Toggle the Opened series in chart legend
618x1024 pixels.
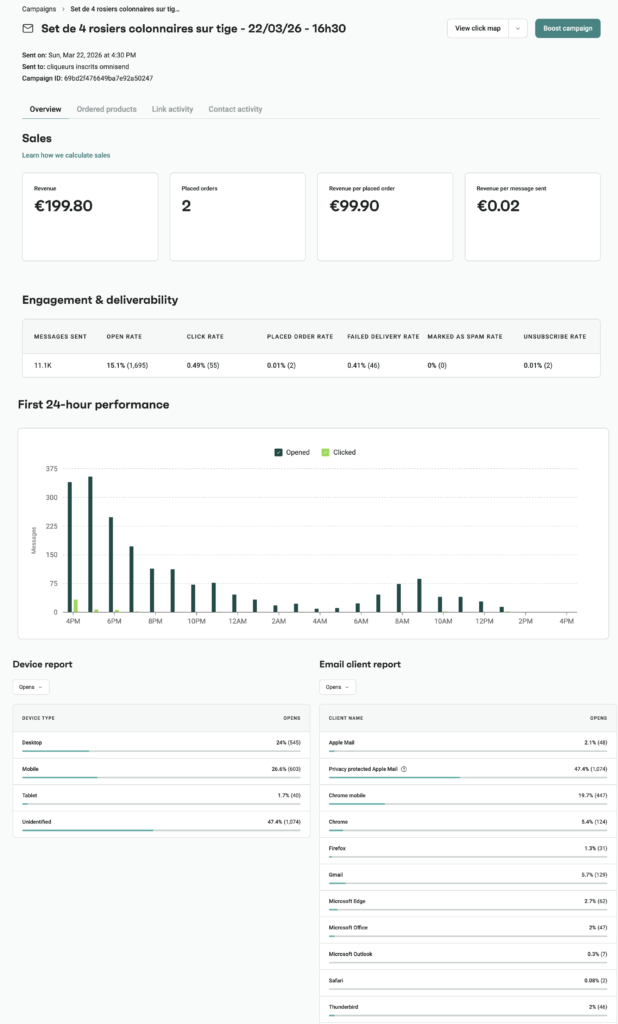tap(292, 452)
